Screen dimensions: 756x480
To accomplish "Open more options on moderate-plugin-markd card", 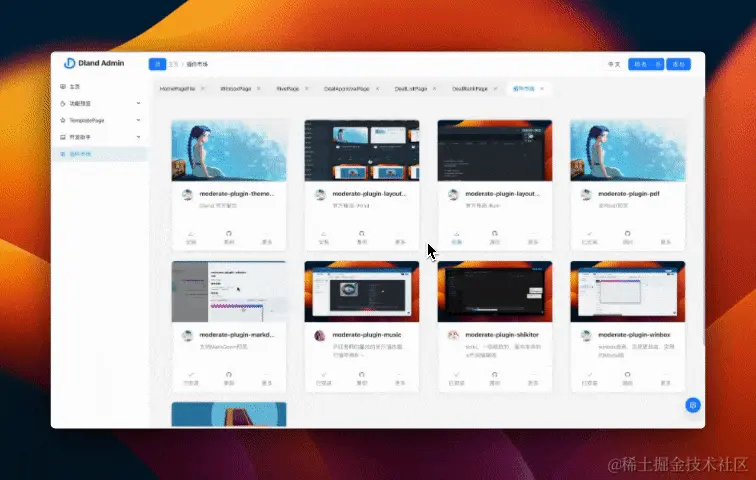I will pos(267,378).
